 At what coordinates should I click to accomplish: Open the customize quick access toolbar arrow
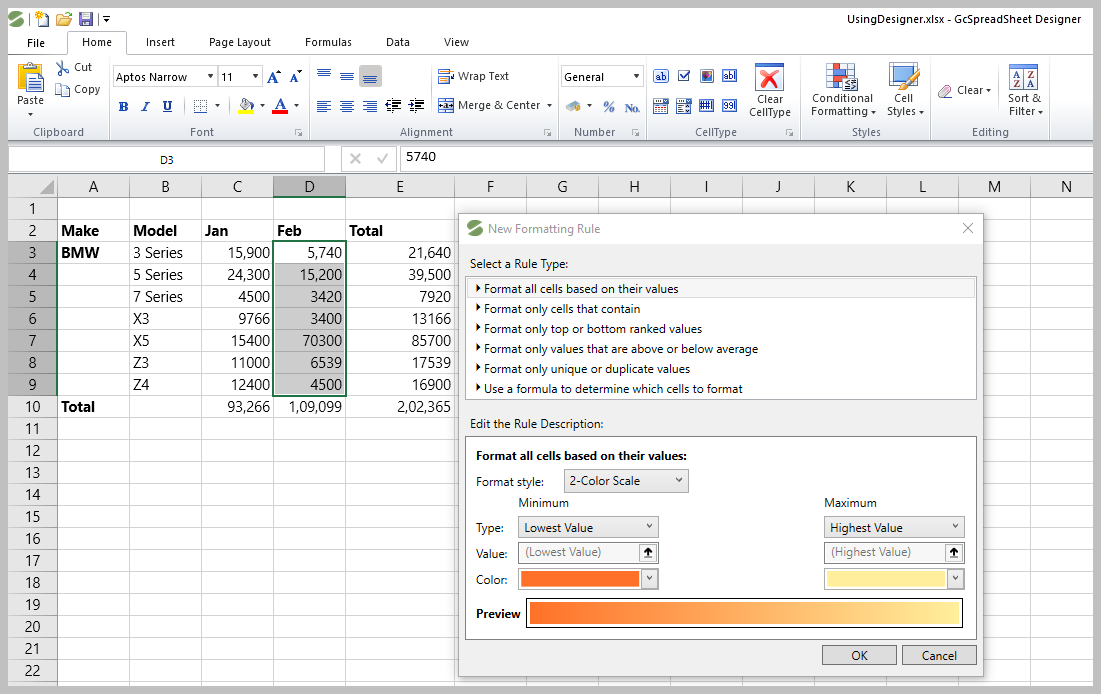pyautogui.click(x=107, y=20)
